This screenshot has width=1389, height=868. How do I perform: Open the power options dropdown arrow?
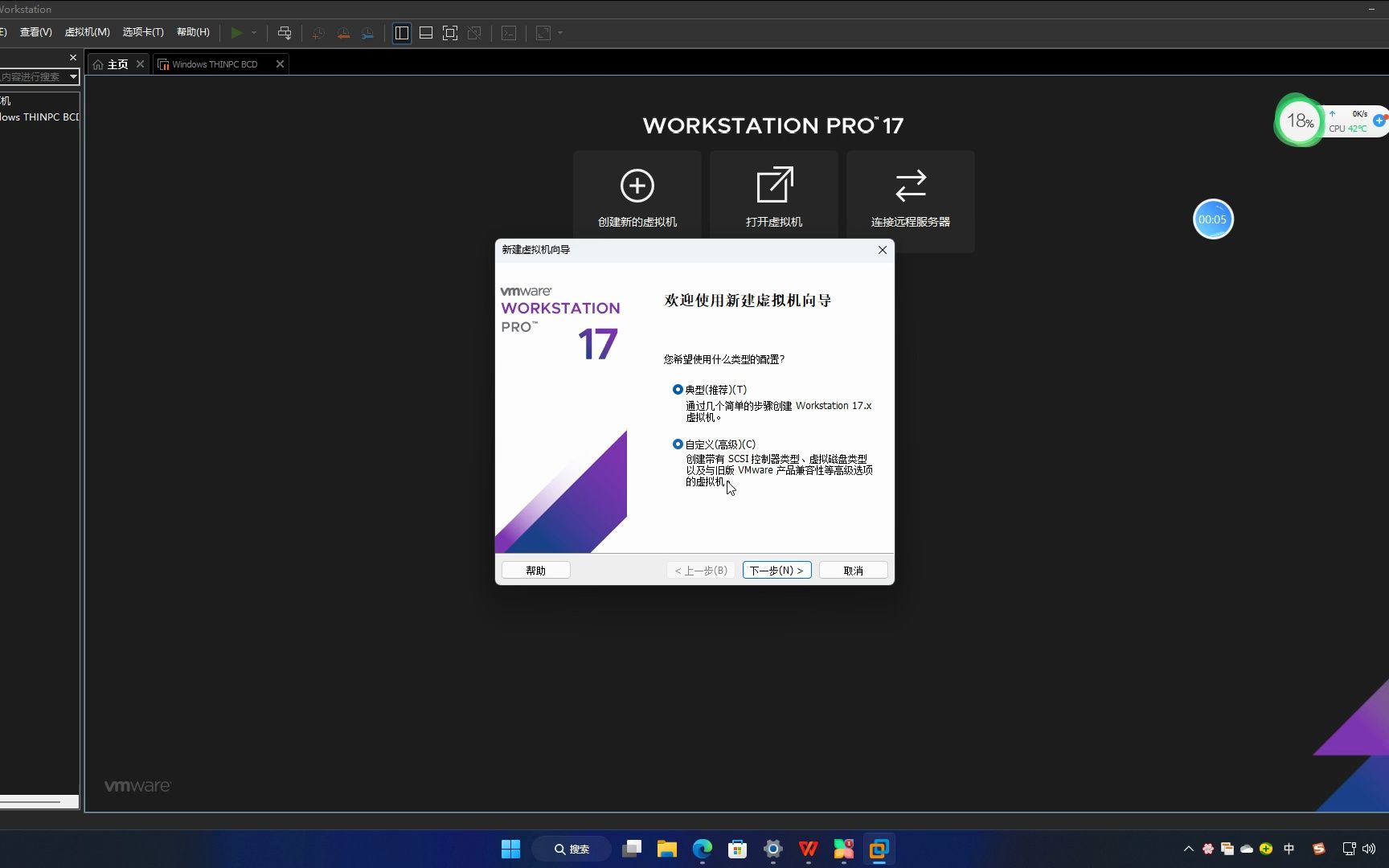click(x=254, y=33)
